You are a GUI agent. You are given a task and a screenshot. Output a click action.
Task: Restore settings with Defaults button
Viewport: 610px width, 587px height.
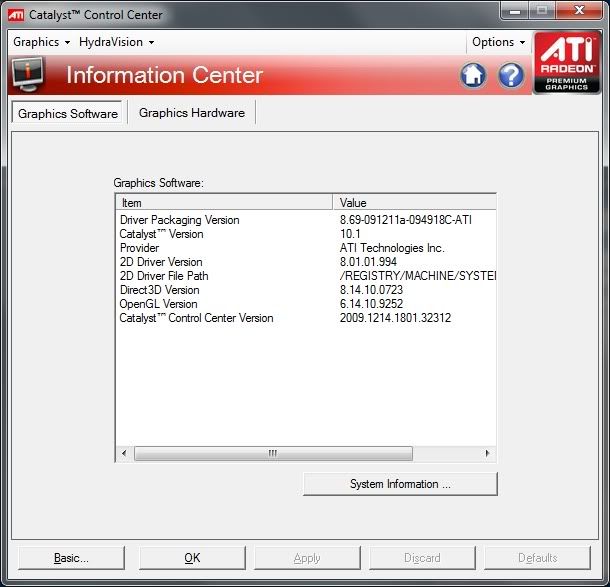point(537,558)
